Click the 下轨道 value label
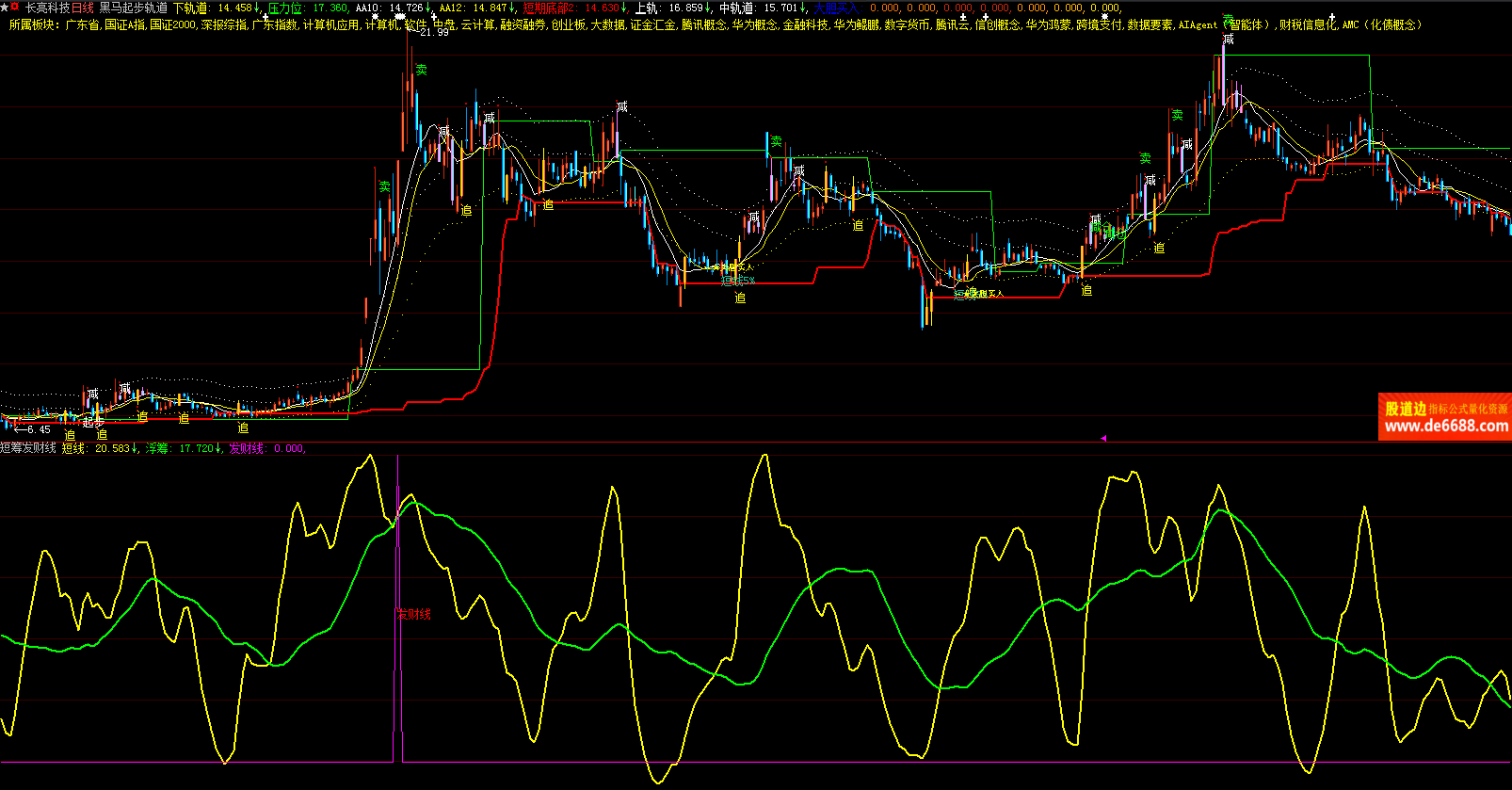Viewport: 1512px width, 790px height. click(x=190, y=8)
